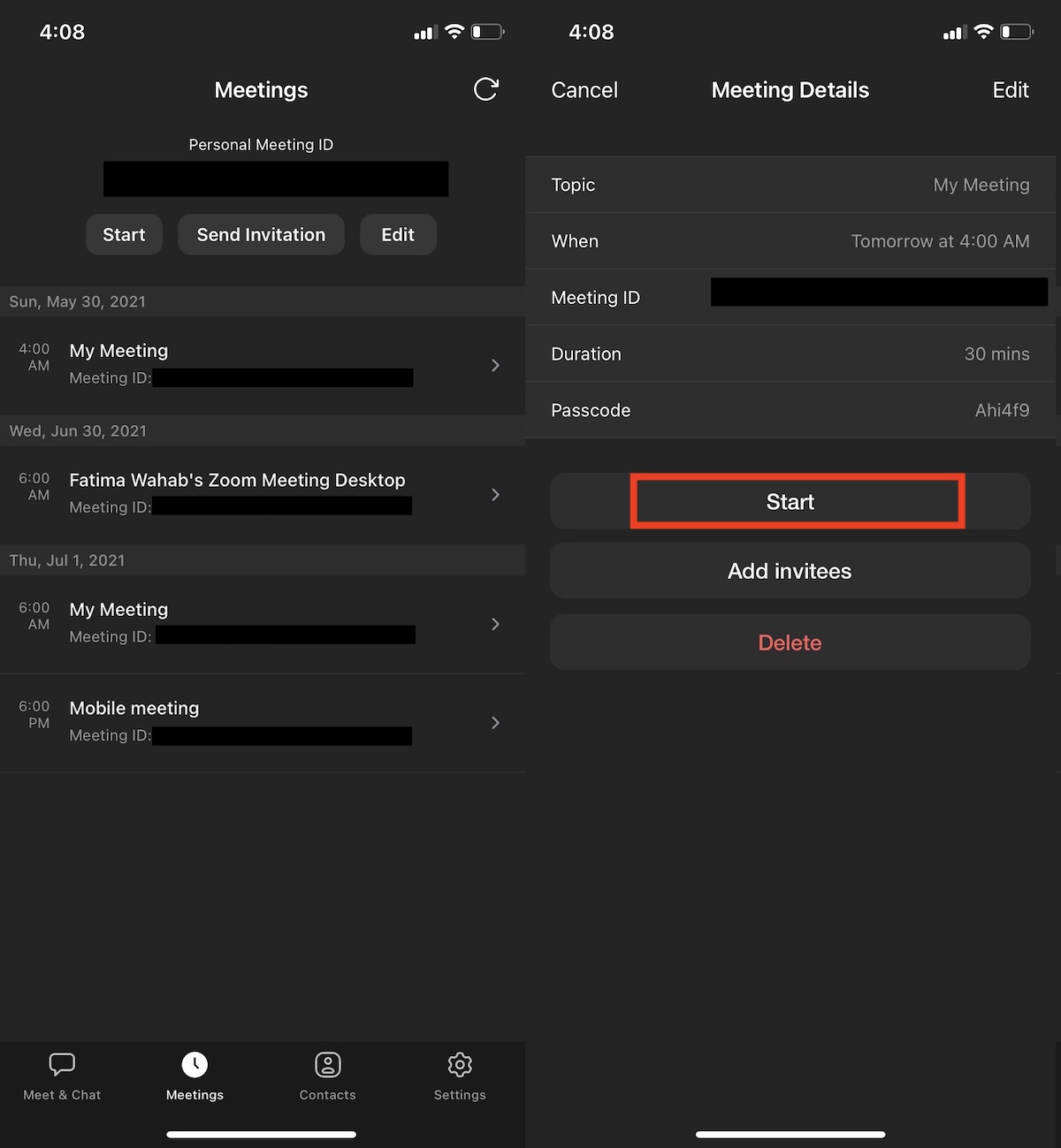Cancel out of Meeting Details
Image resolution: width=1061 pixels, height=1148 pixels.
(584, 89)
